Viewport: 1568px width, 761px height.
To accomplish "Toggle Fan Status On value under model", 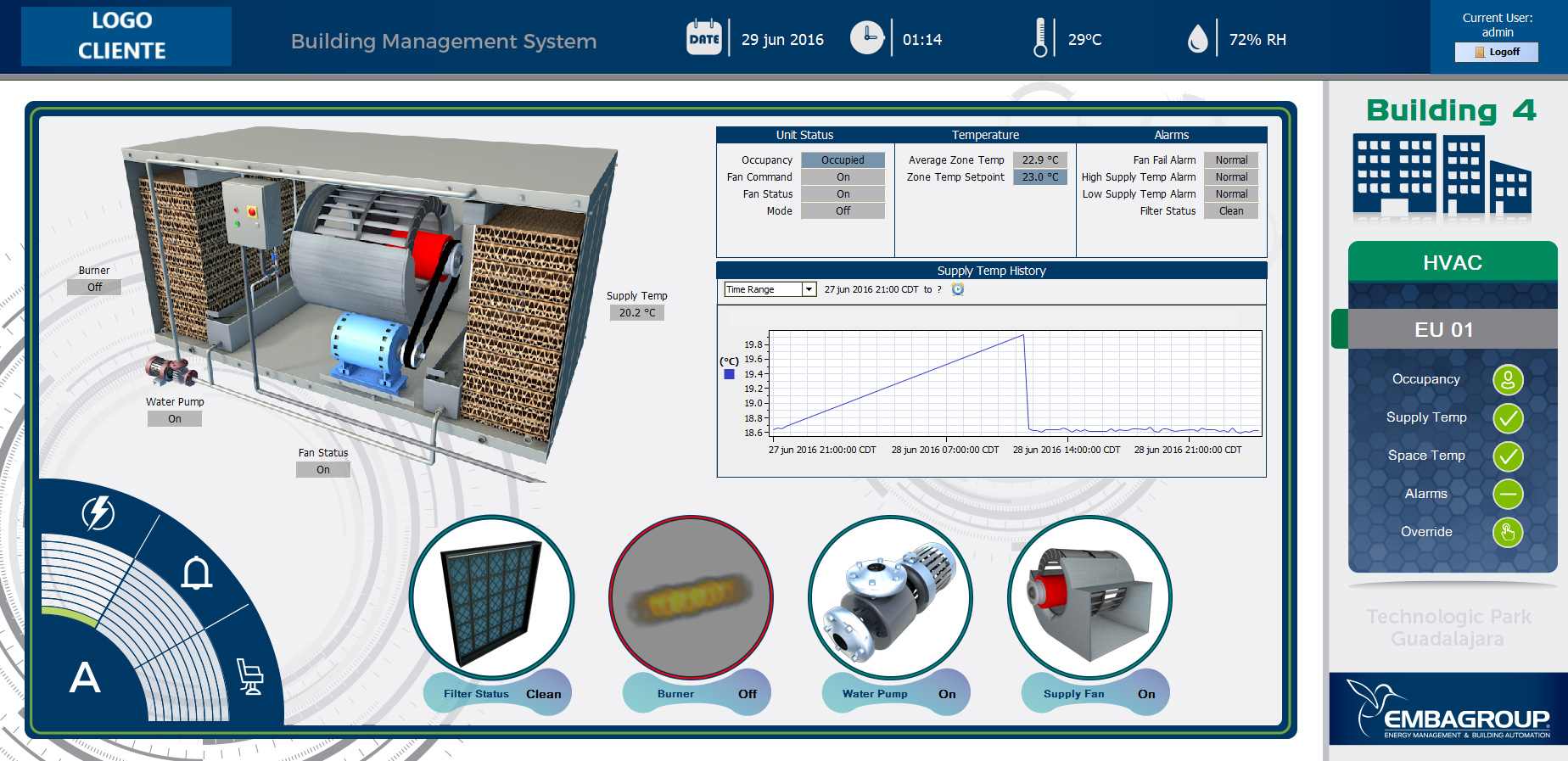I will coord(323,470).
